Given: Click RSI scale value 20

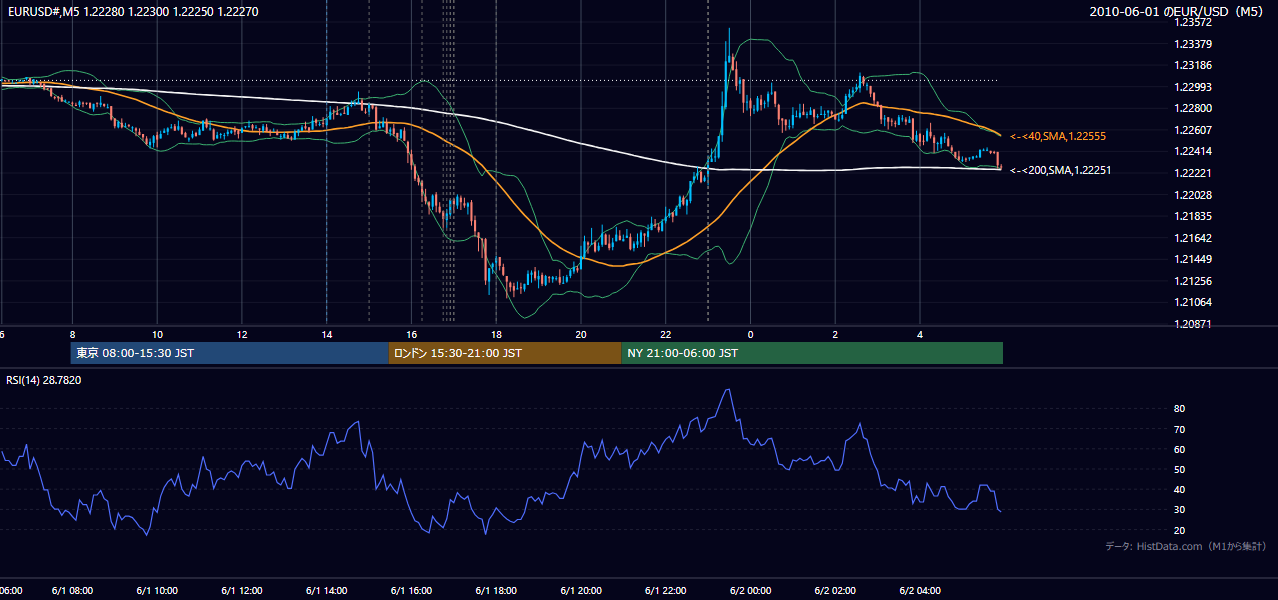Looking at the screenshot, I should point(1179,530).
